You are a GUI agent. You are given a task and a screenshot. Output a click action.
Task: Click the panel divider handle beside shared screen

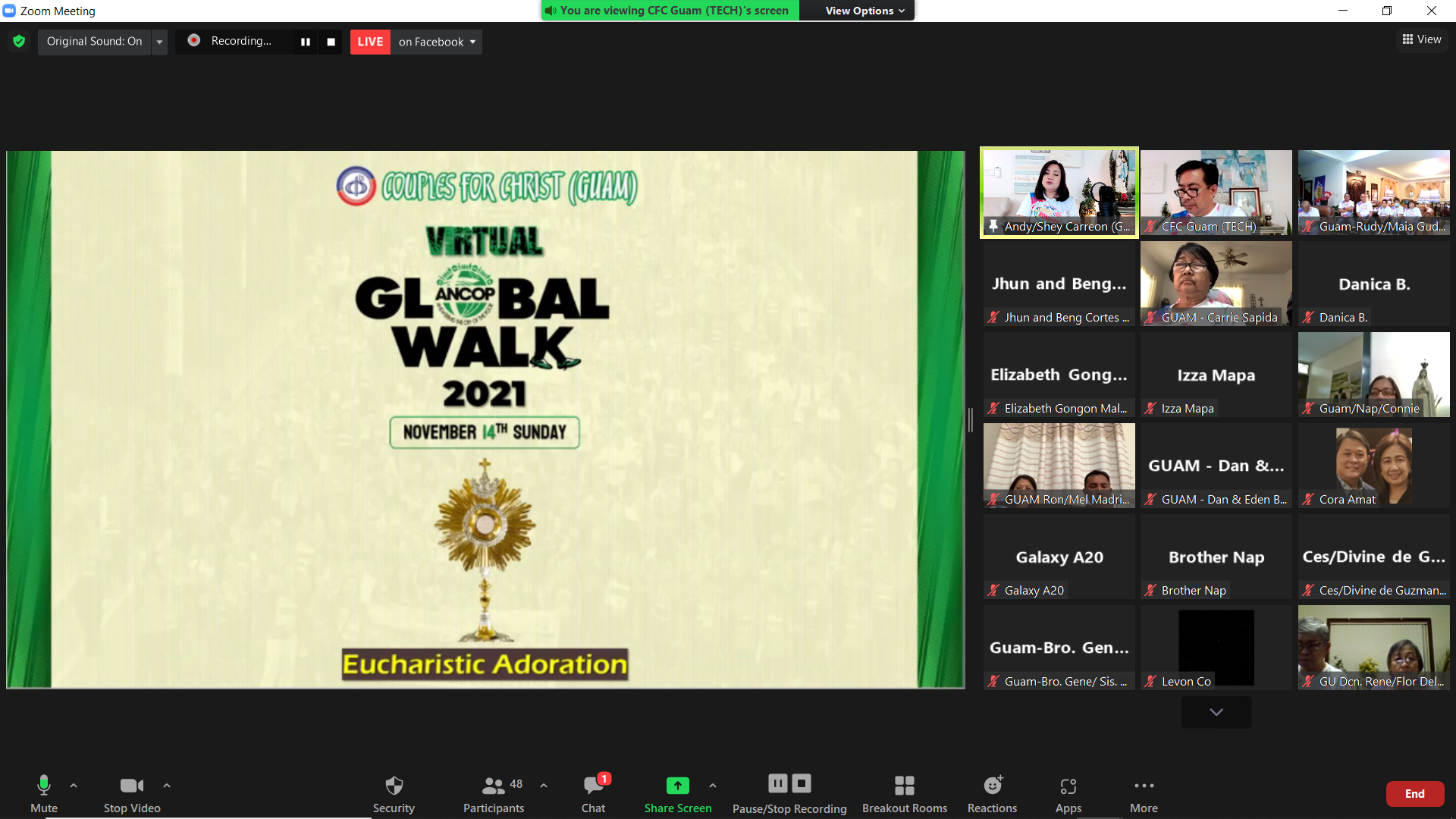971,419
